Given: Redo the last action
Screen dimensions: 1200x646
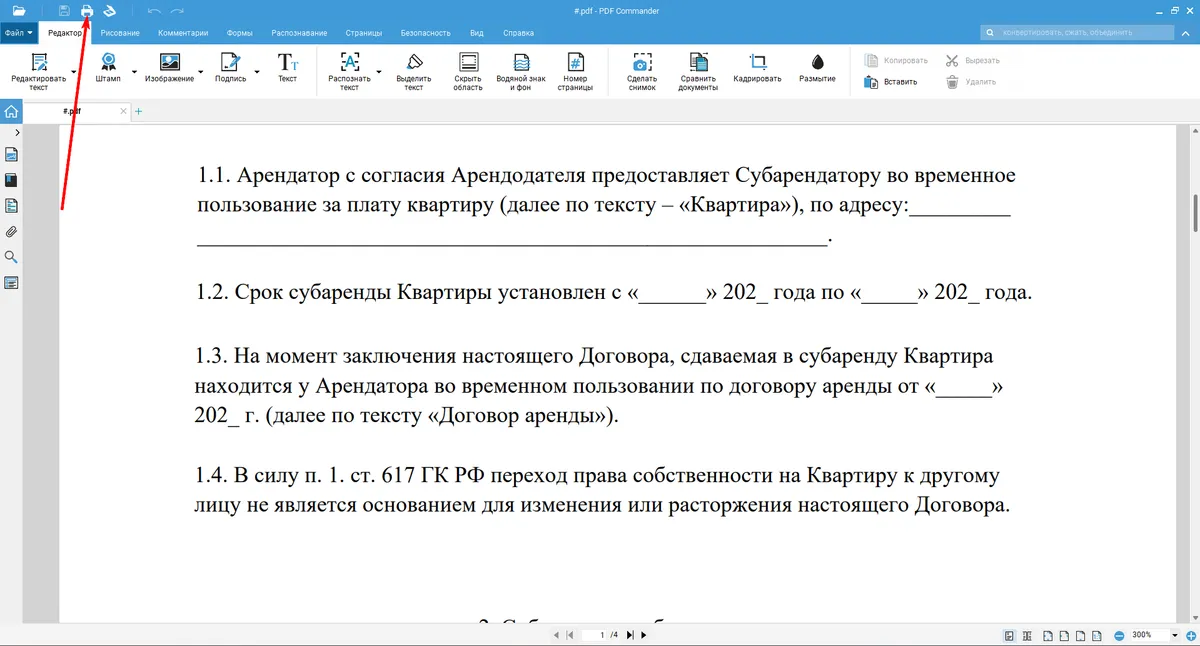Looking at the screenshot, I should 177,11.
